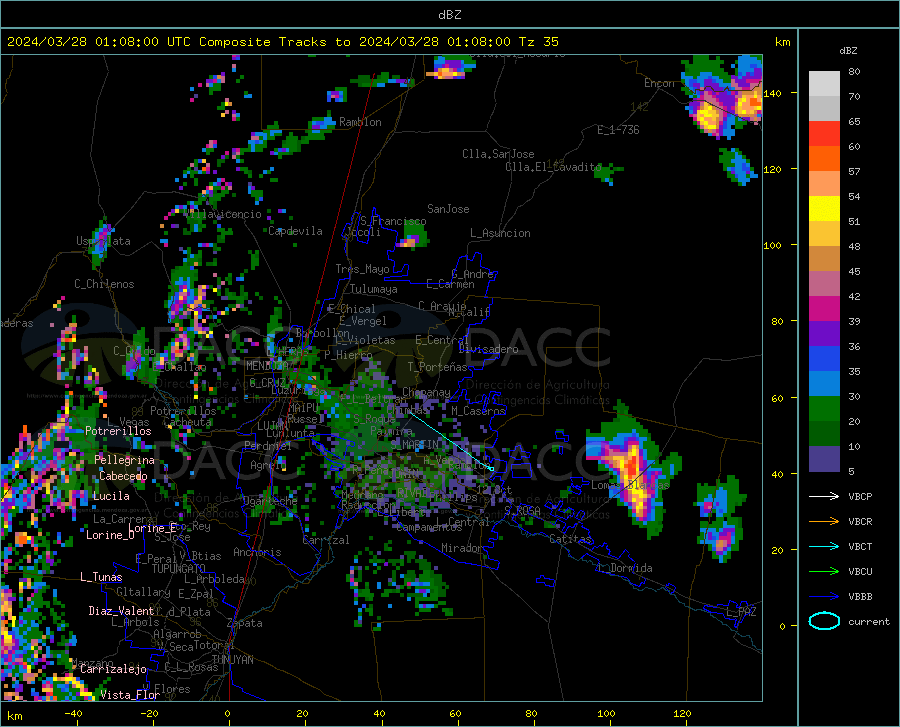This screenshot has height=727, width=900.
Task: Click the Zapata place label
Action: point(245,623)
